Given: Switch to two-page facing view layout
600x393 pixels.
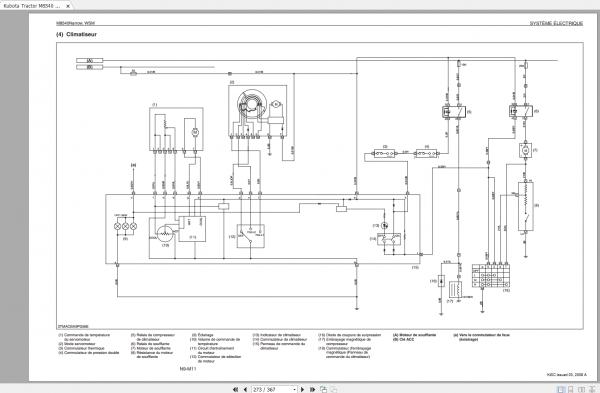Looking at the screenshot, I should click(581, 390).
